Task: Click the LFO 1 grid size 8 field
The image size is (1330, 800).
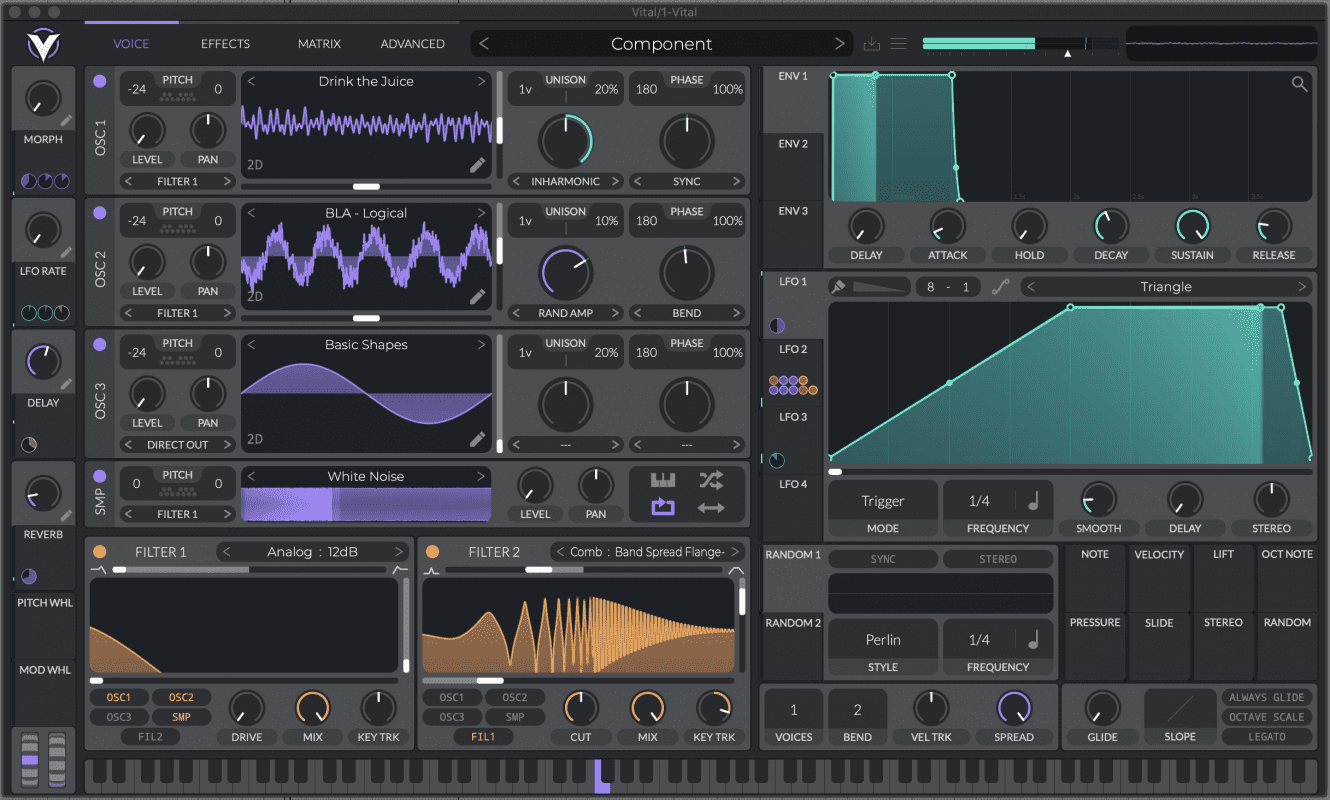Action: [x=931, y=287]
